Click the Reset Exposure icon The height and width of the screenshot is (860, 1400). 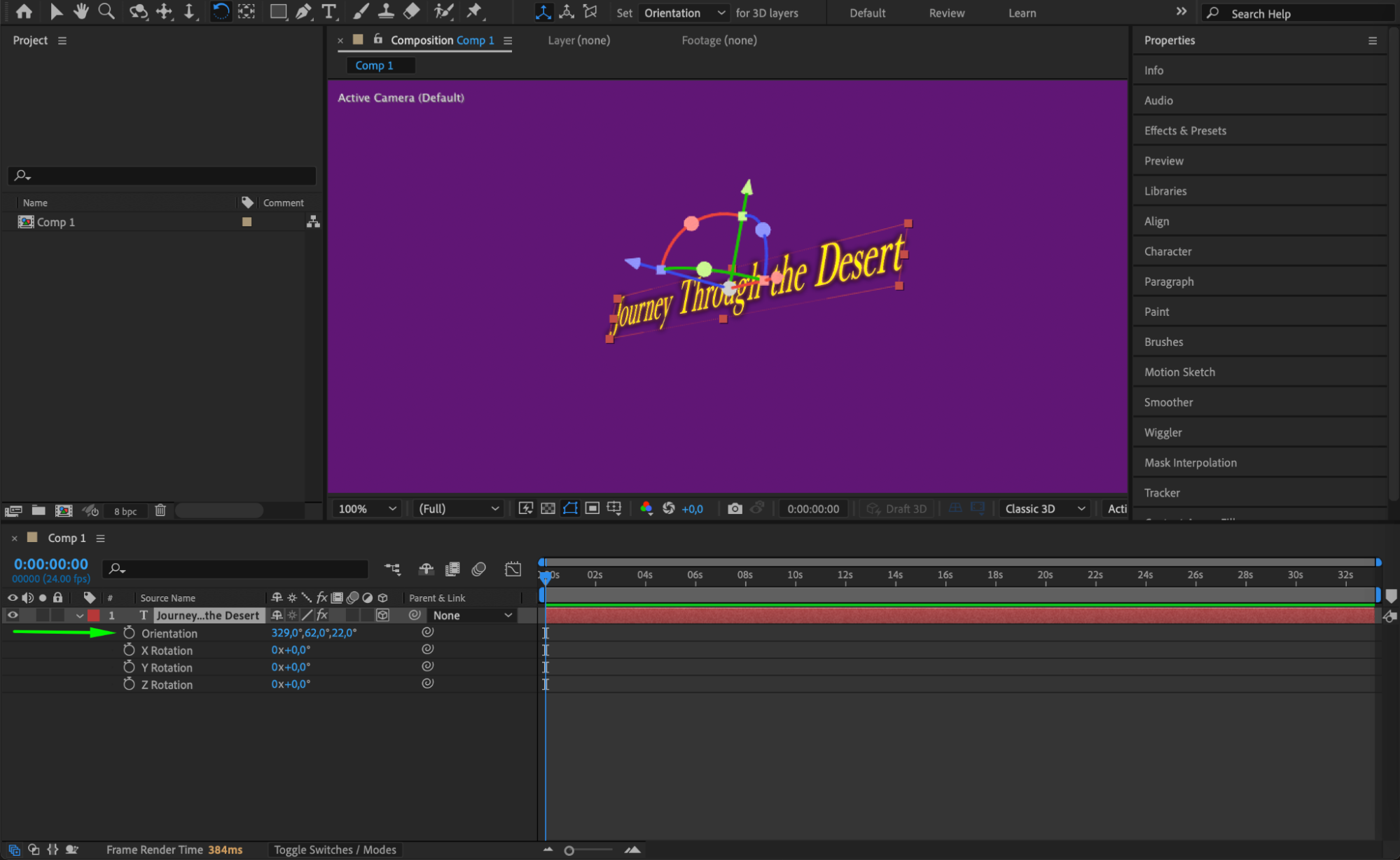[x=669, y=508]
